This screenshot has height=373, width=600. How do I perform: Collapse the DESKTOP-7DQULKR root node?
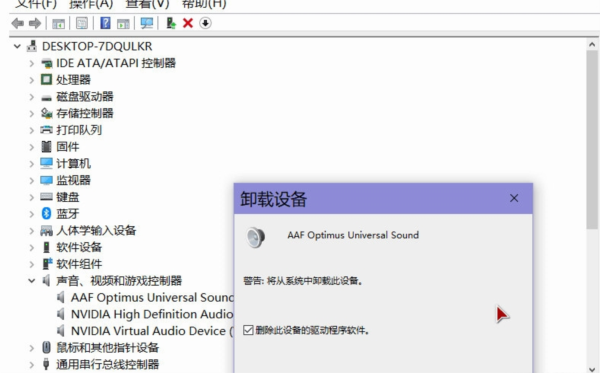tap(17, 47)
